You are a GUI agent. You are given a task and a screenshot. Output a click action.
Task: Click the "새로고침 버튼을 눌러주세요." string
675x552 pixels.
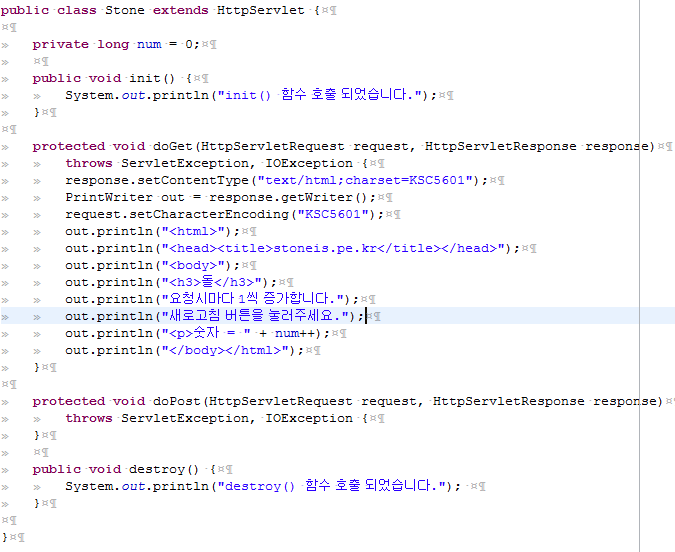click(257, 316)
